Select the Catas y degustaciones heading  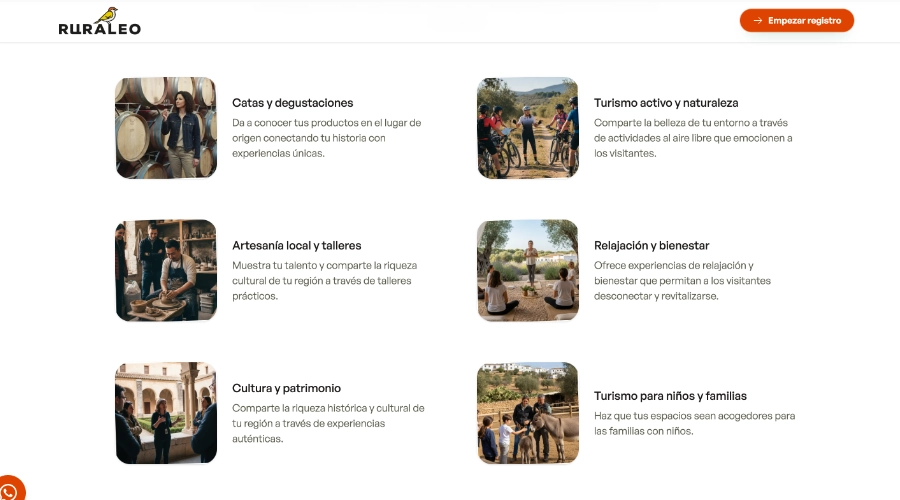(x=293, y=103)
